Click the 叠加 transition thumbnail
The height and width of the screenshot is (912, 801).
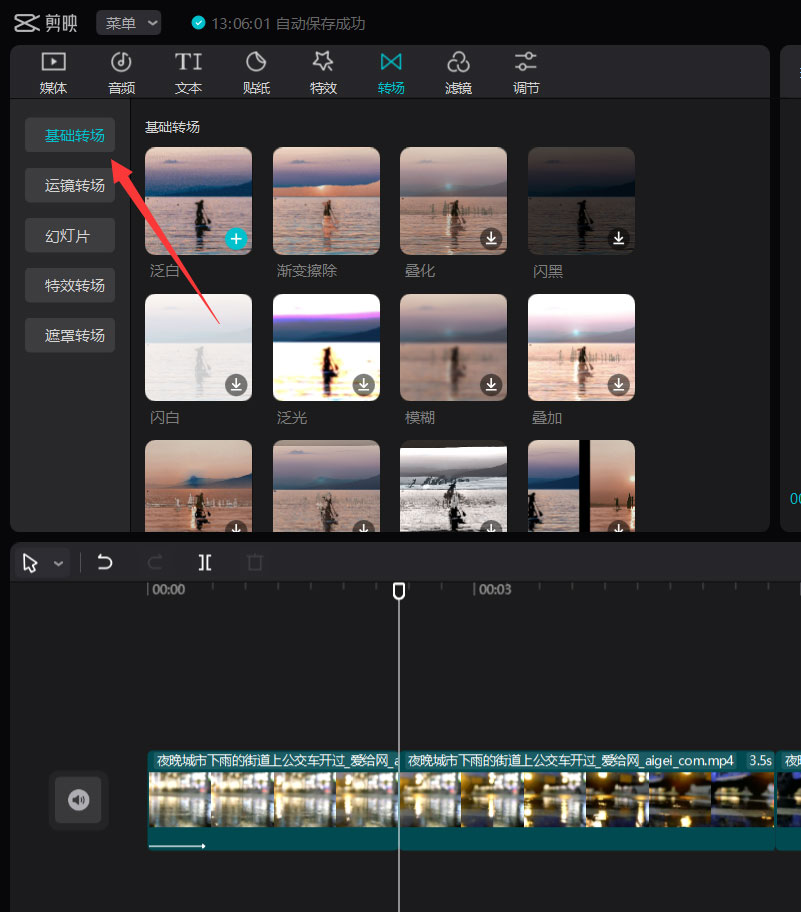click(581, 347)
